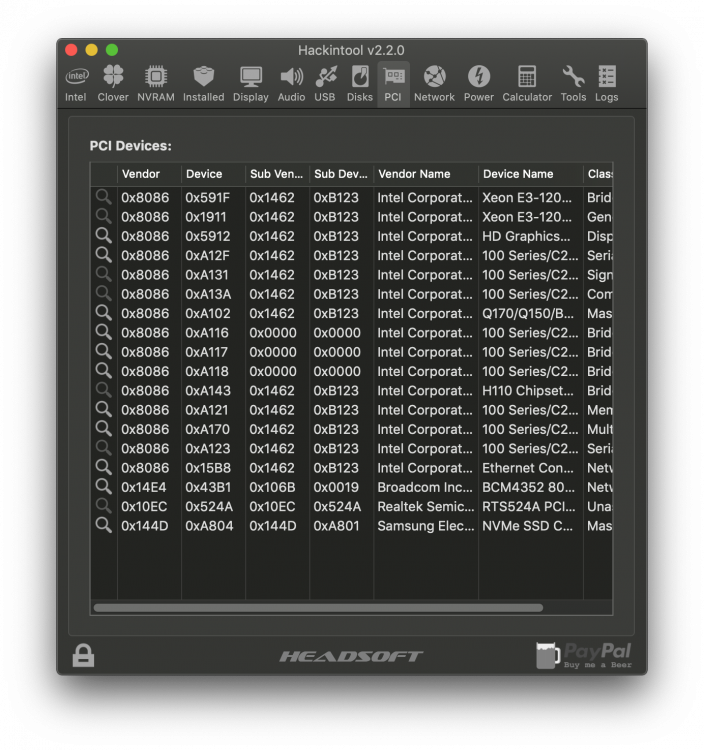Show the Logs section
This screenshot has width=704, height=750.
click(x=606, y=84)
